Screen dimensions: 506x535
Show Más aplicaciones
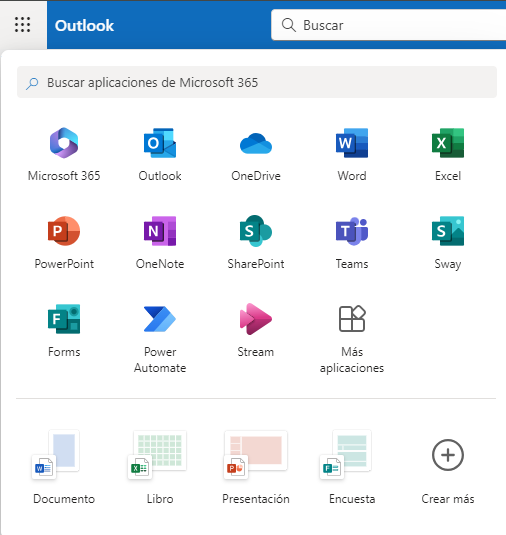[x=352, y=338]
